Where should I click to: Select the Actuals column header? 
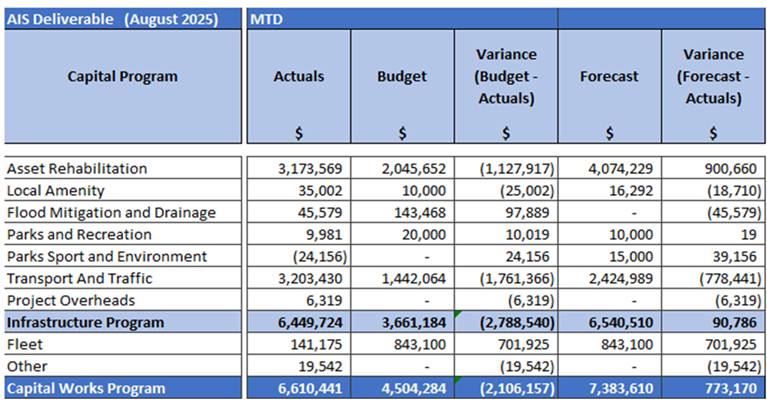point(299,86)
